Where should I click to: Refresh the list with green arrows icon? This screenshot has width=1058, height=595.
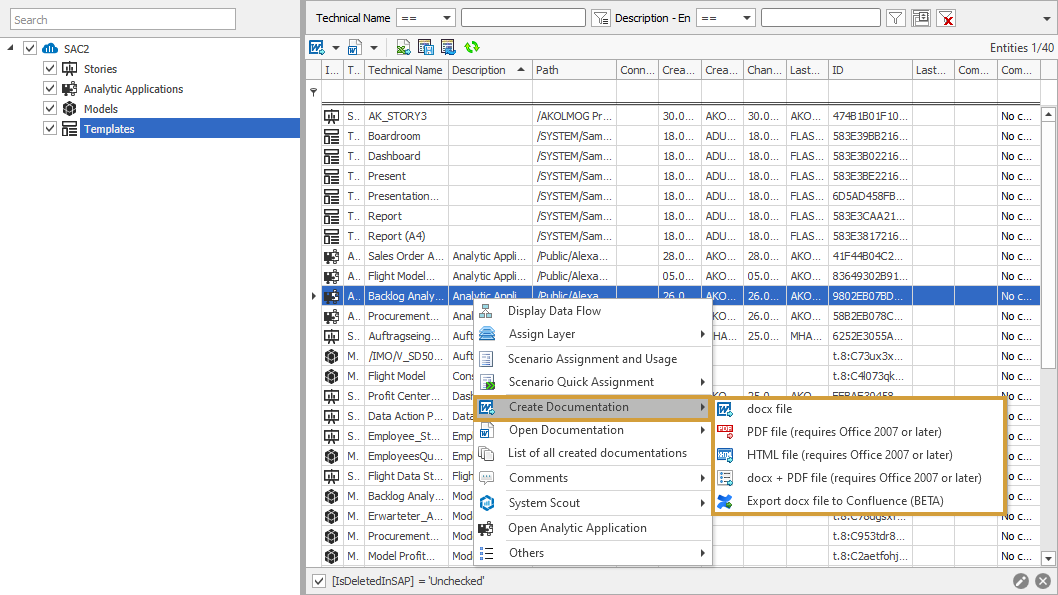(x=470, y=46)
